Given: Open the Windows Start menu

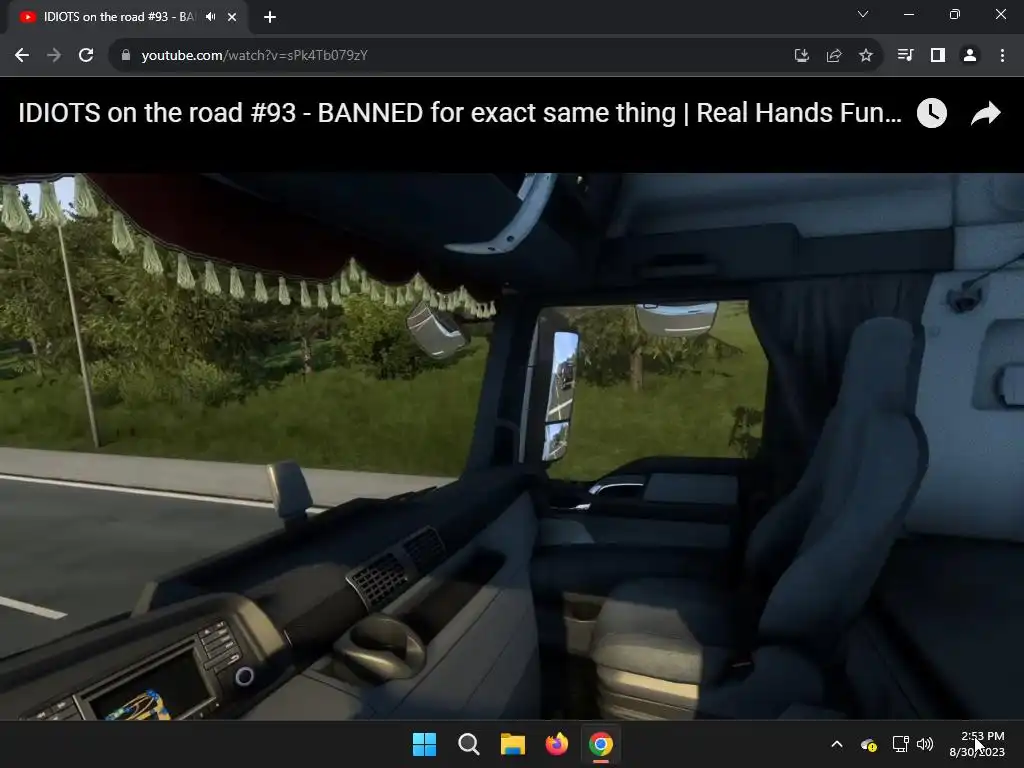Looking at the screenshot, I should pos(424,744).
